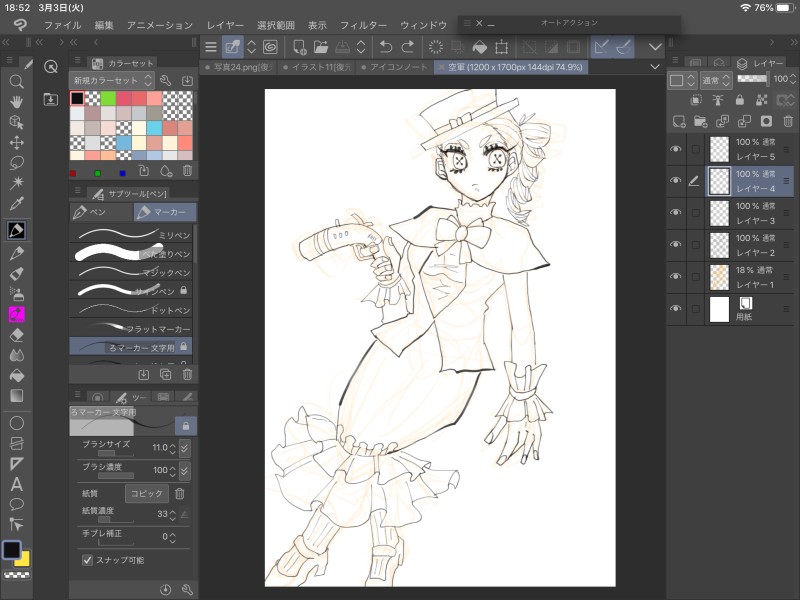Image resolution: width=800 pixels, height=600 pixels.
Task: Create a layer mask
Action: pyautogui.click(x=766, y=121)
